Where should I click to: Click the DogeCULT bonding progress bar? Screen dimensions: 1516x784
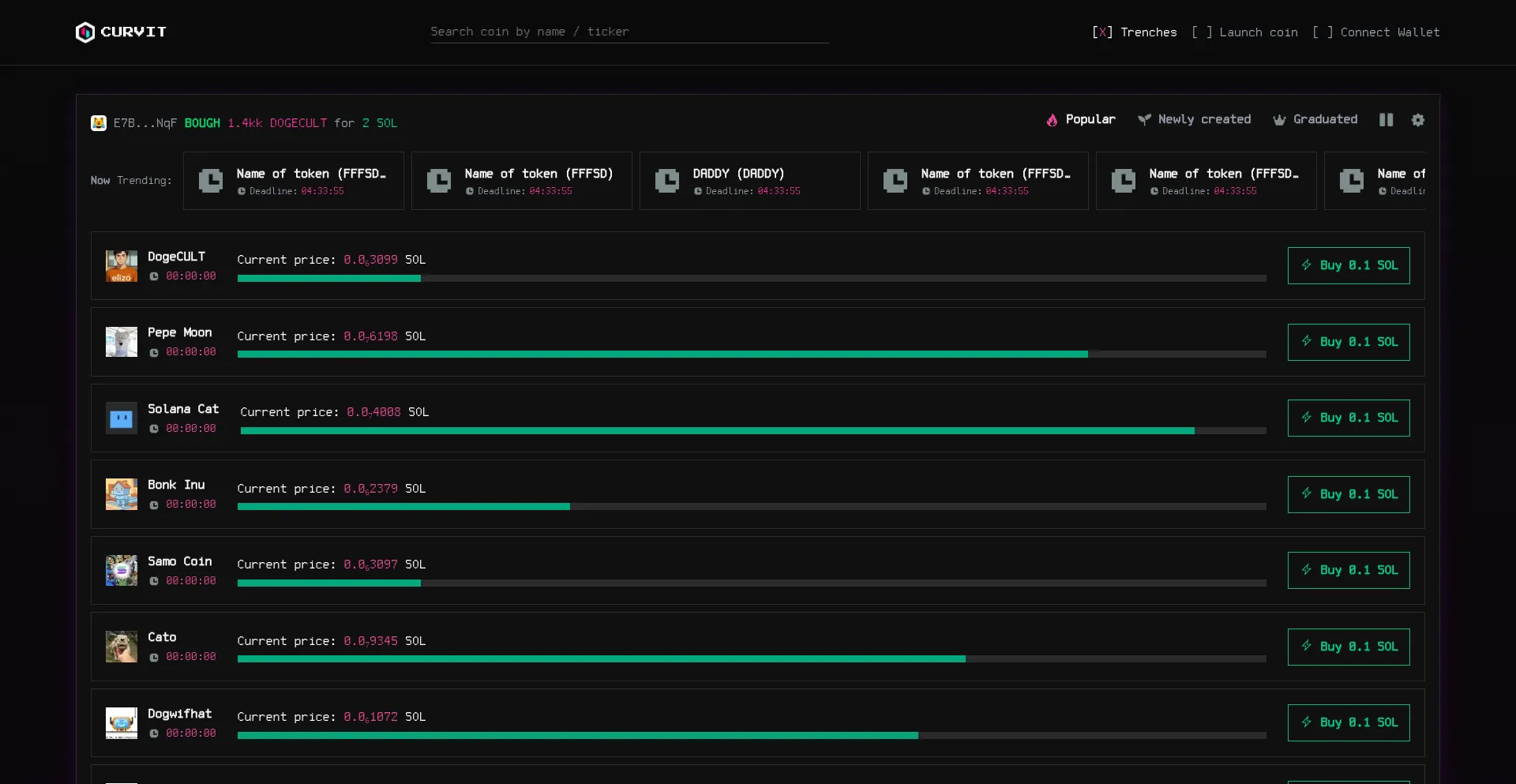pos(751,278)
